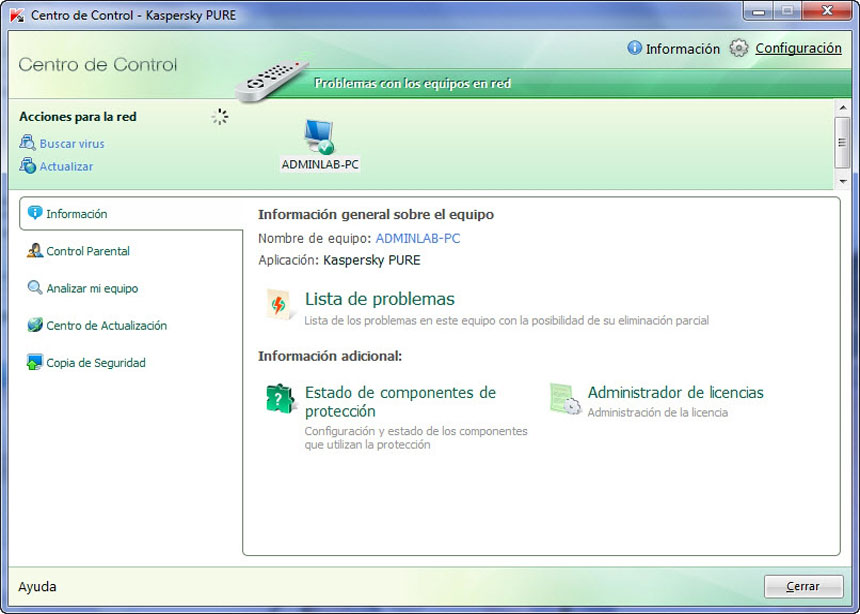Click the ADMINLAB-PC label under computer icon
The width and height of the screenshot is (860, 614).
pyautogui.click(x=320, y=164)
